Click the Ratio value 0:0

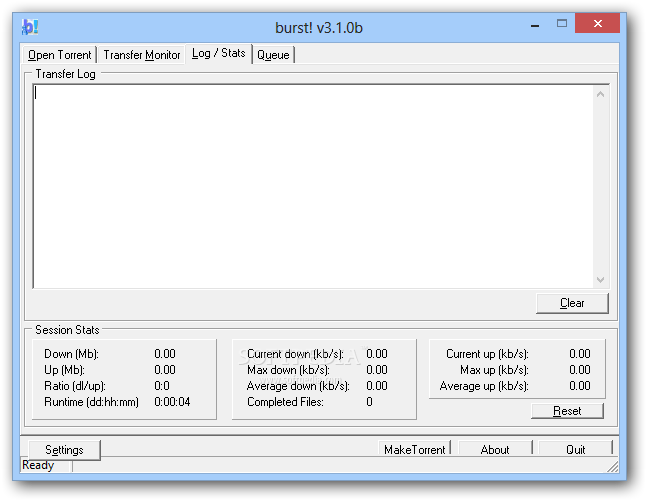coord(162,386)
